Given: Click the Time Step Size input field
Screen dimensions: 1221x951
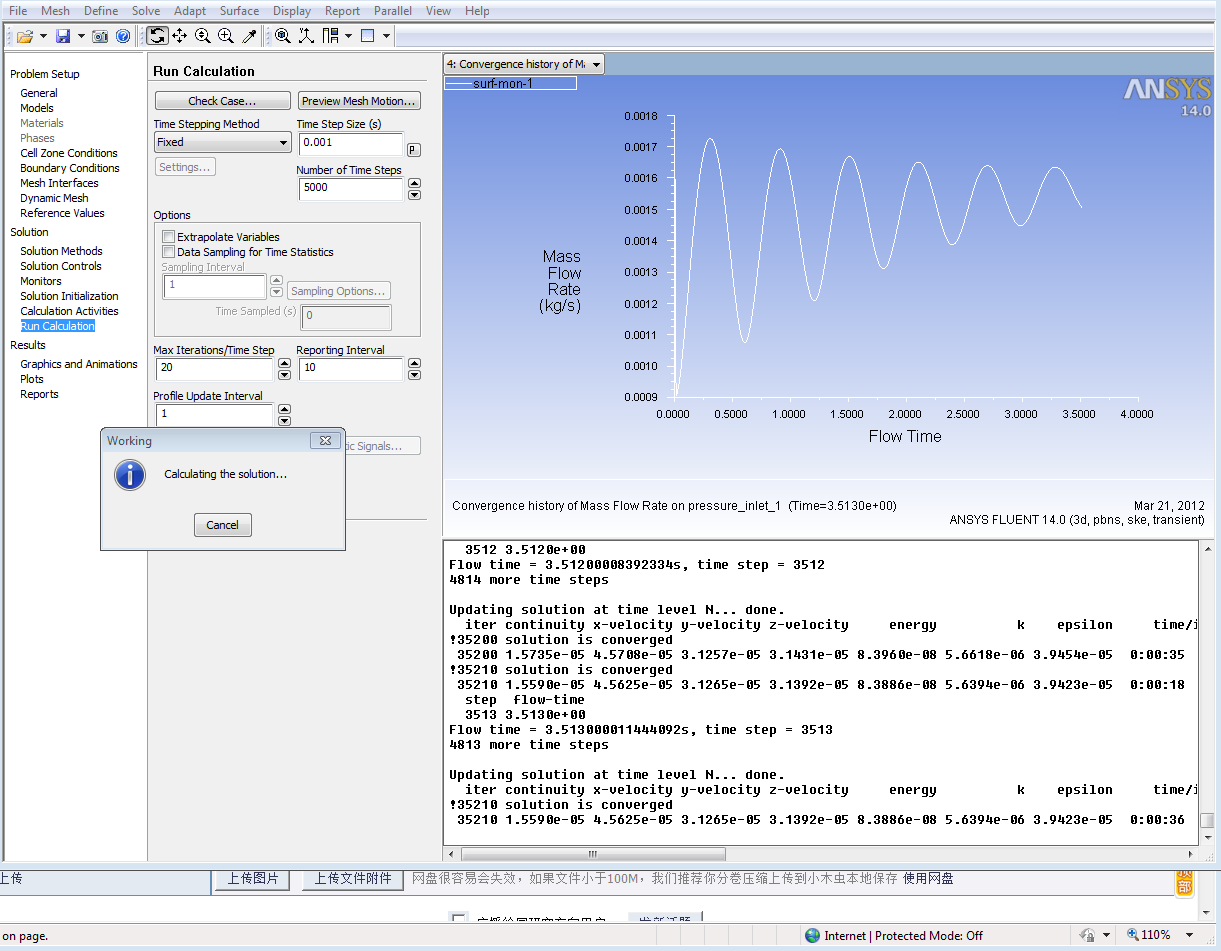Looking at the screenshot, I should click(x=349, y=143).
